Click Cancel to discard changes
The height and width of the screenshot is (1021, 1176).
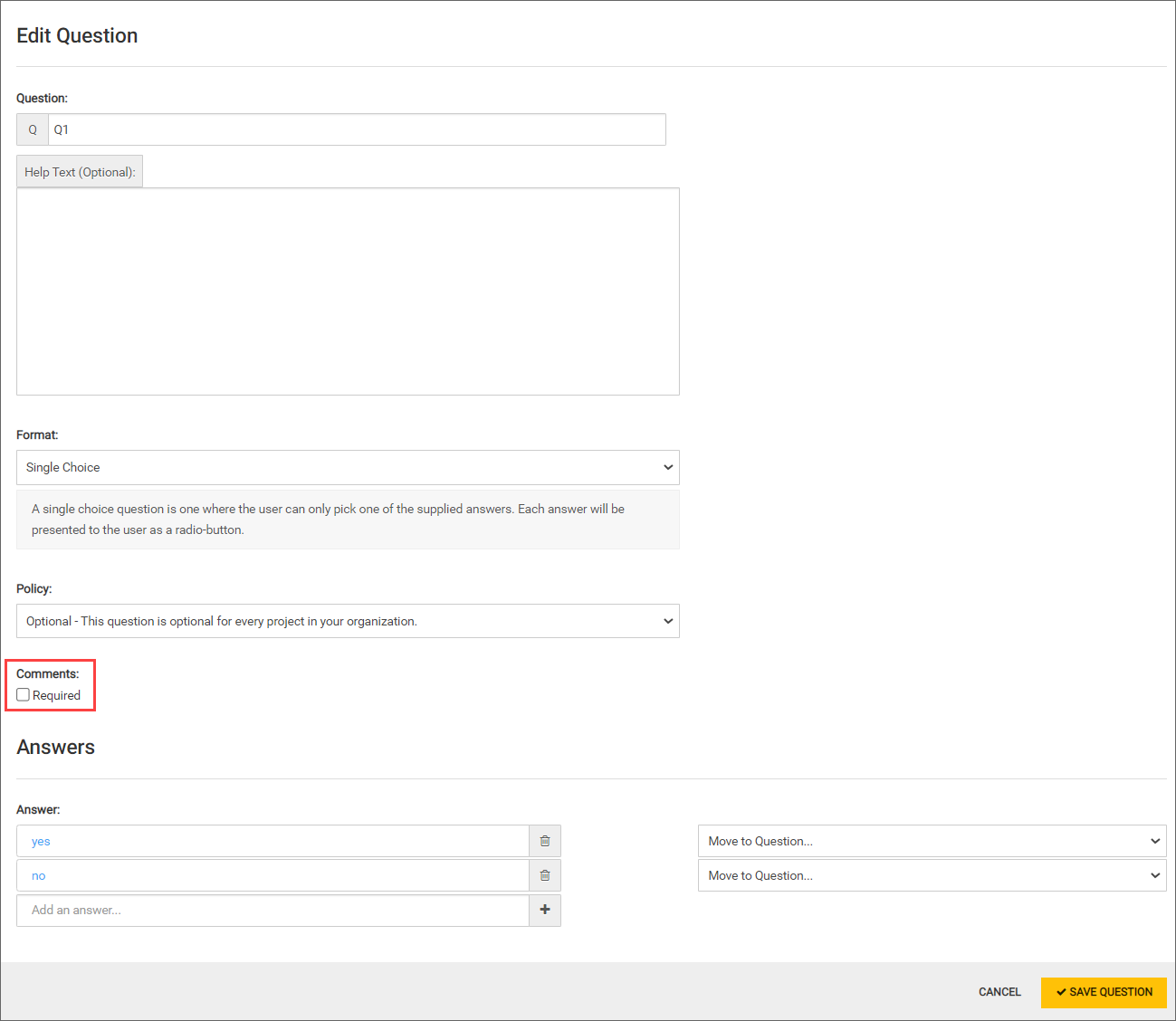tap(999, 992)
